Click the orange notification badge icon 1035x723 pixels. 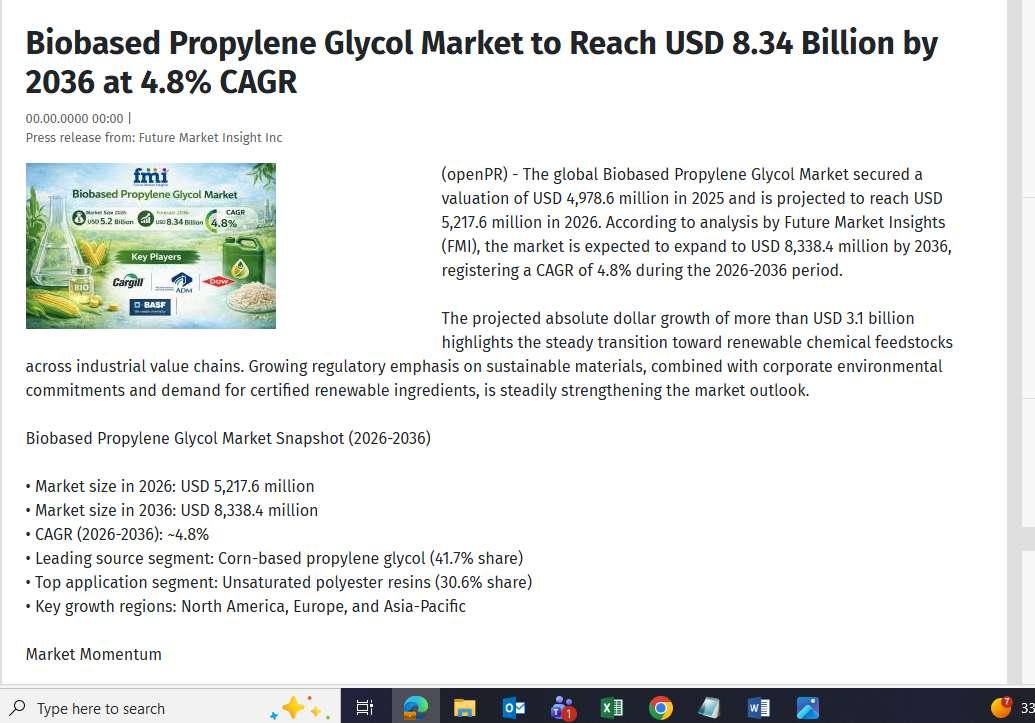1001,707
